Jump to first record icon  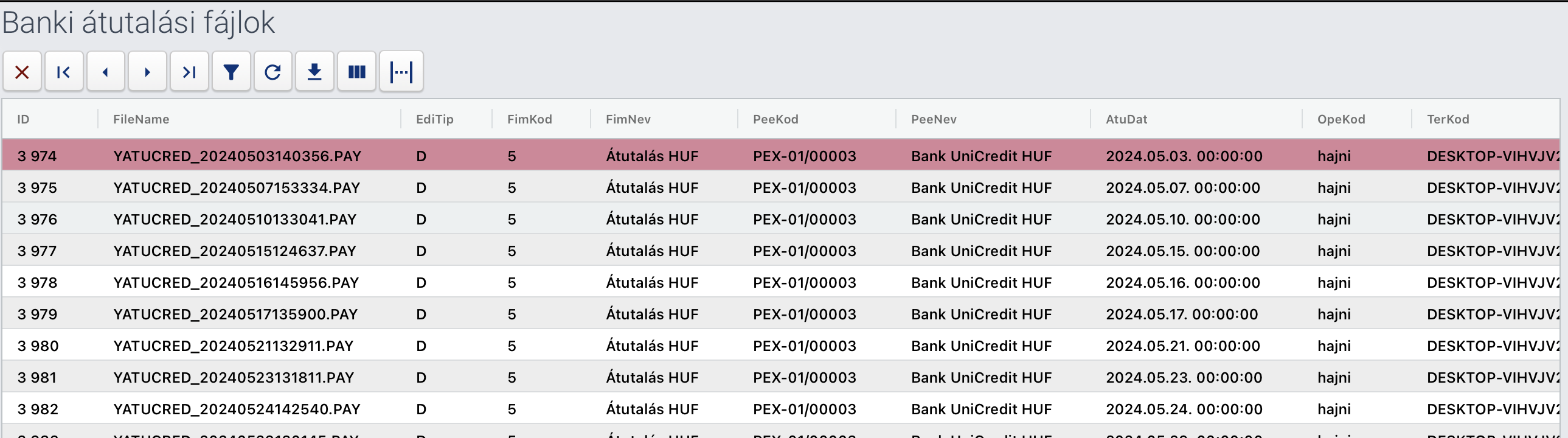coord(63,72)
